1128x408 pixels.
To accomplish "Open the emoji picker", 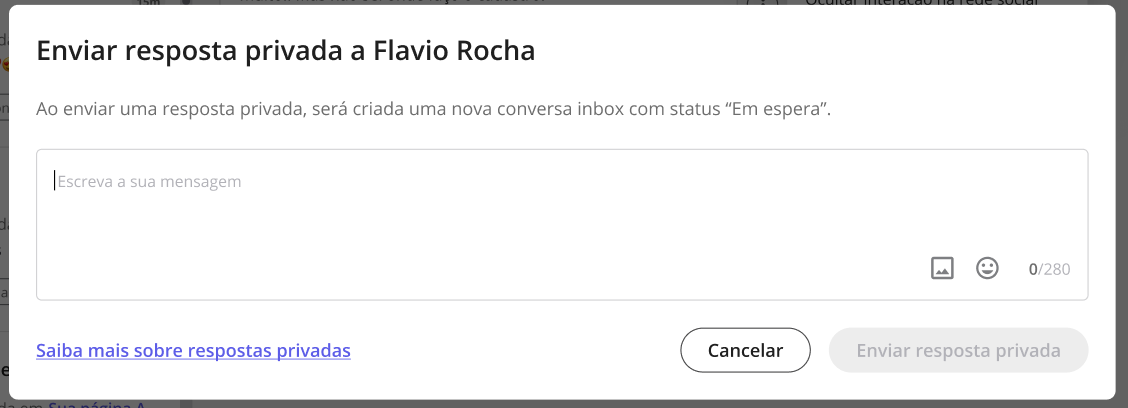I will (x=987, y=268).
